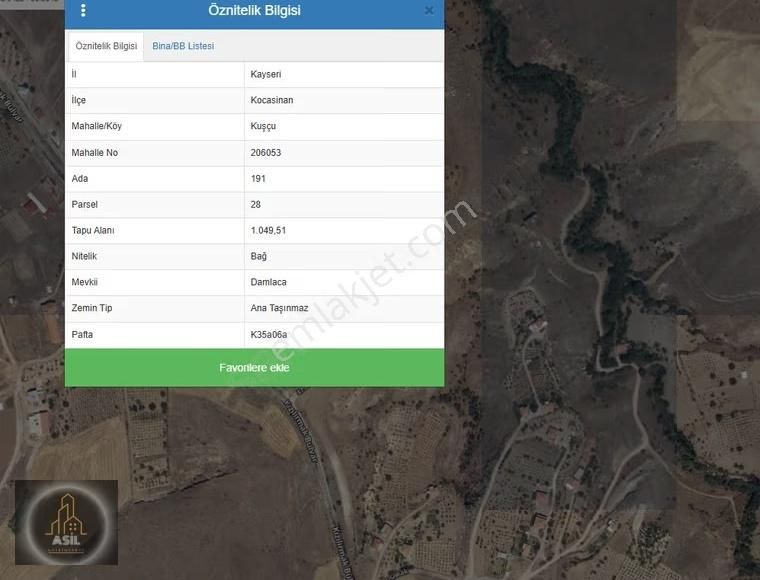Click the Öznitelik Bilgisi dialog title

pos(254,10)
